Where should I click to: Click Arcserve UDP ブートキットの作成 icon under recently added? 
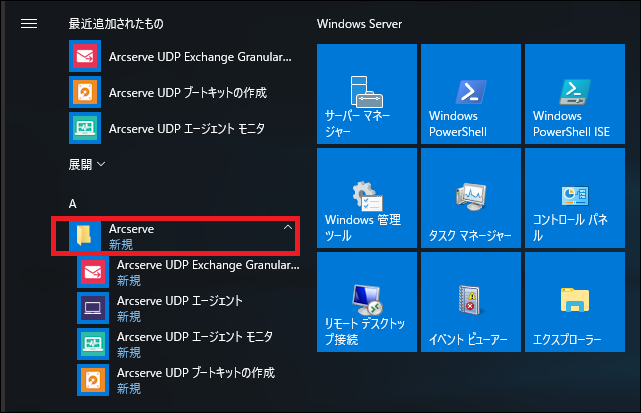85,92
